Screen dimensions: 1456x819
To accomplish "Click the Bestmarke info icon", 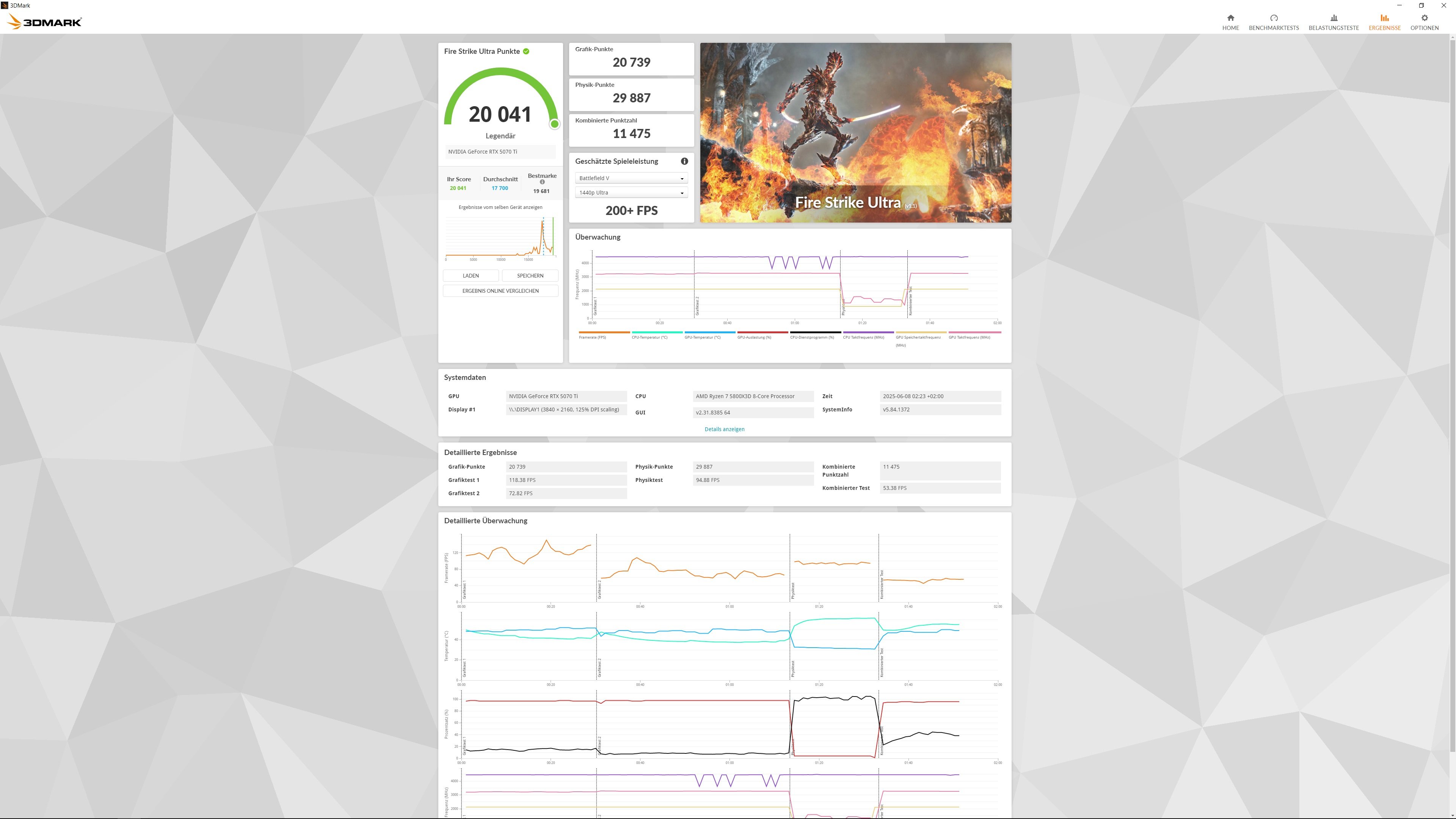I will tap(542, 182).
